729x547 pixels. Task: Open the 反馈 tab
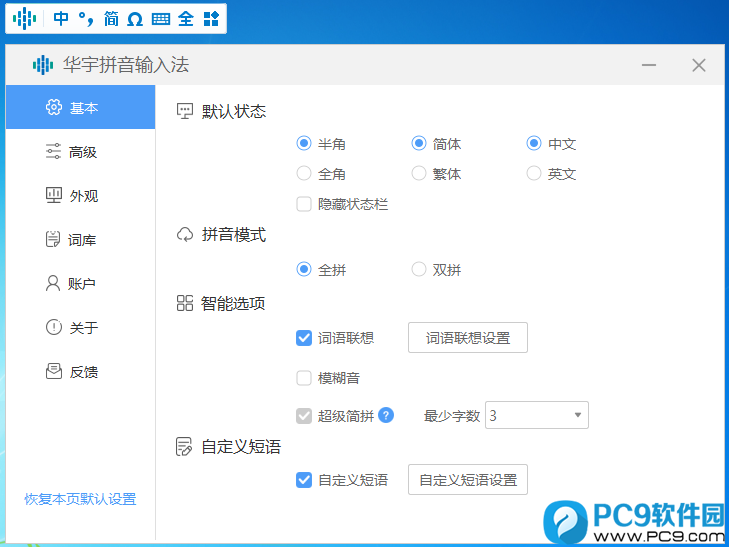(80, 371)
